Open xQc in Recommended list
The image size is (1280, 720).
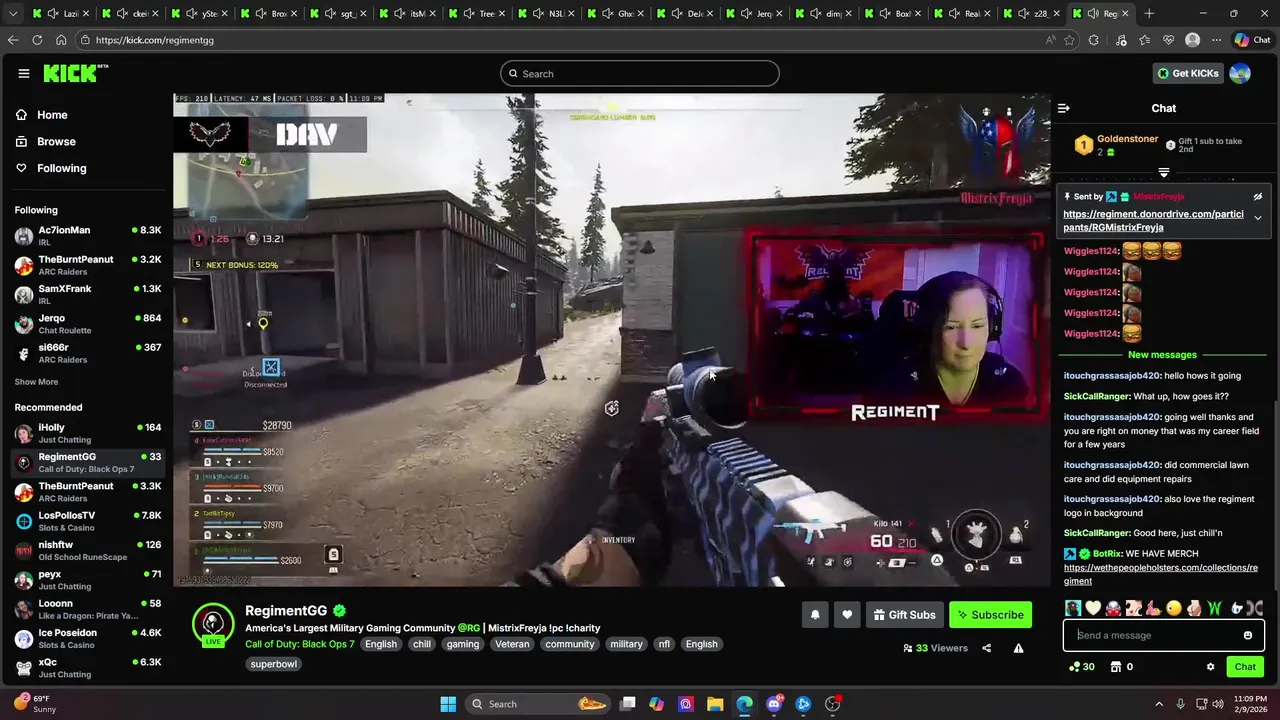(x=88, y=668)
